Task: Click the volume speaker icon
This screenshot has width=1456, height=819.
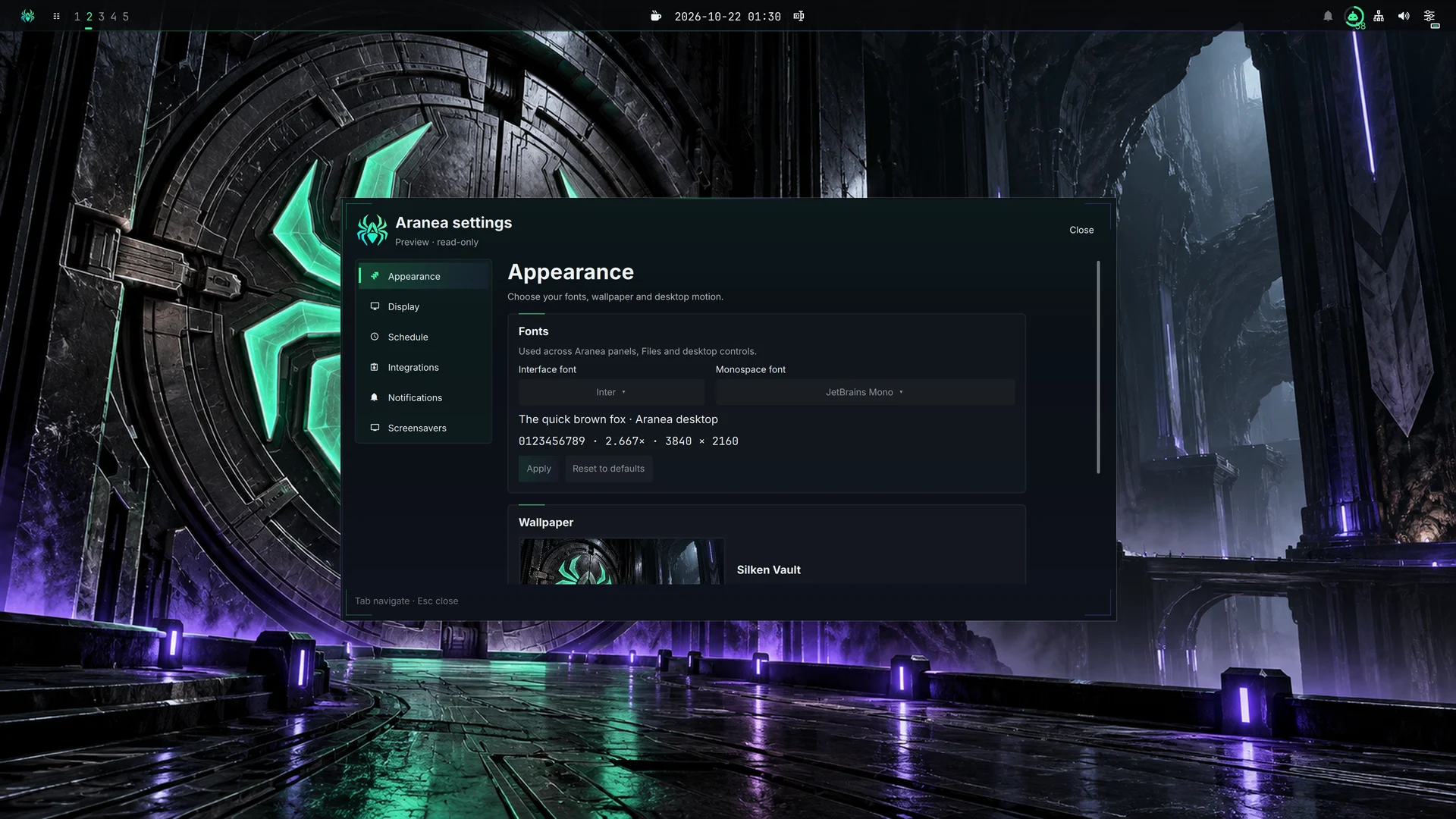Action: (1404, 16)
